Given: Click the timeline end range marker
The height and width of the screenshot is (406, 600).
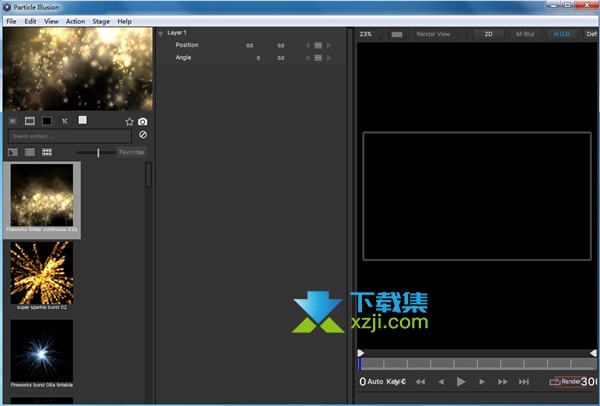Looking at the screenshot, I should click(x=593, y=353).
